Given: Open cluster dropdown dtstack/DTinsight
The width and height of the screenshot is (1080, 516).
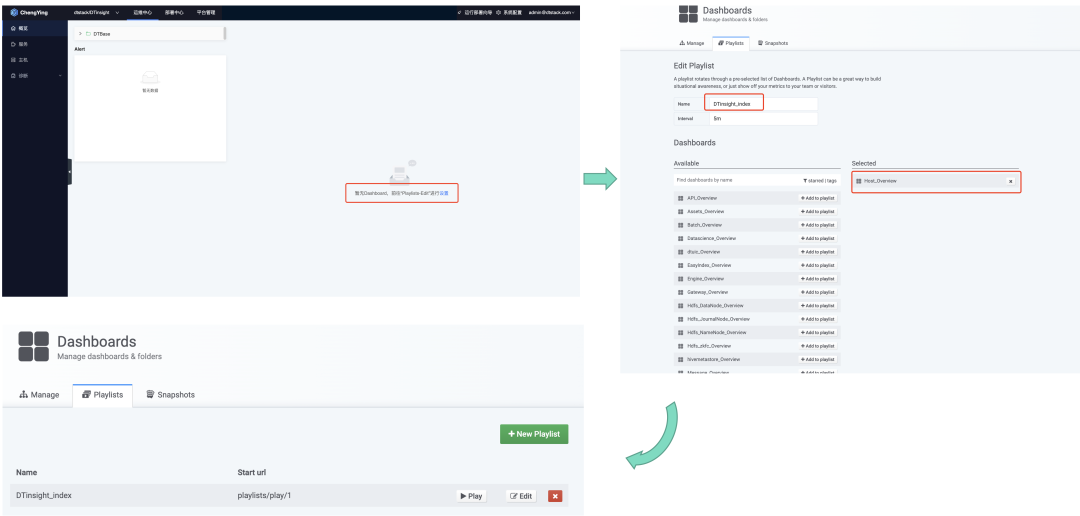Looking at the screenshot, I should coord(96,12).
